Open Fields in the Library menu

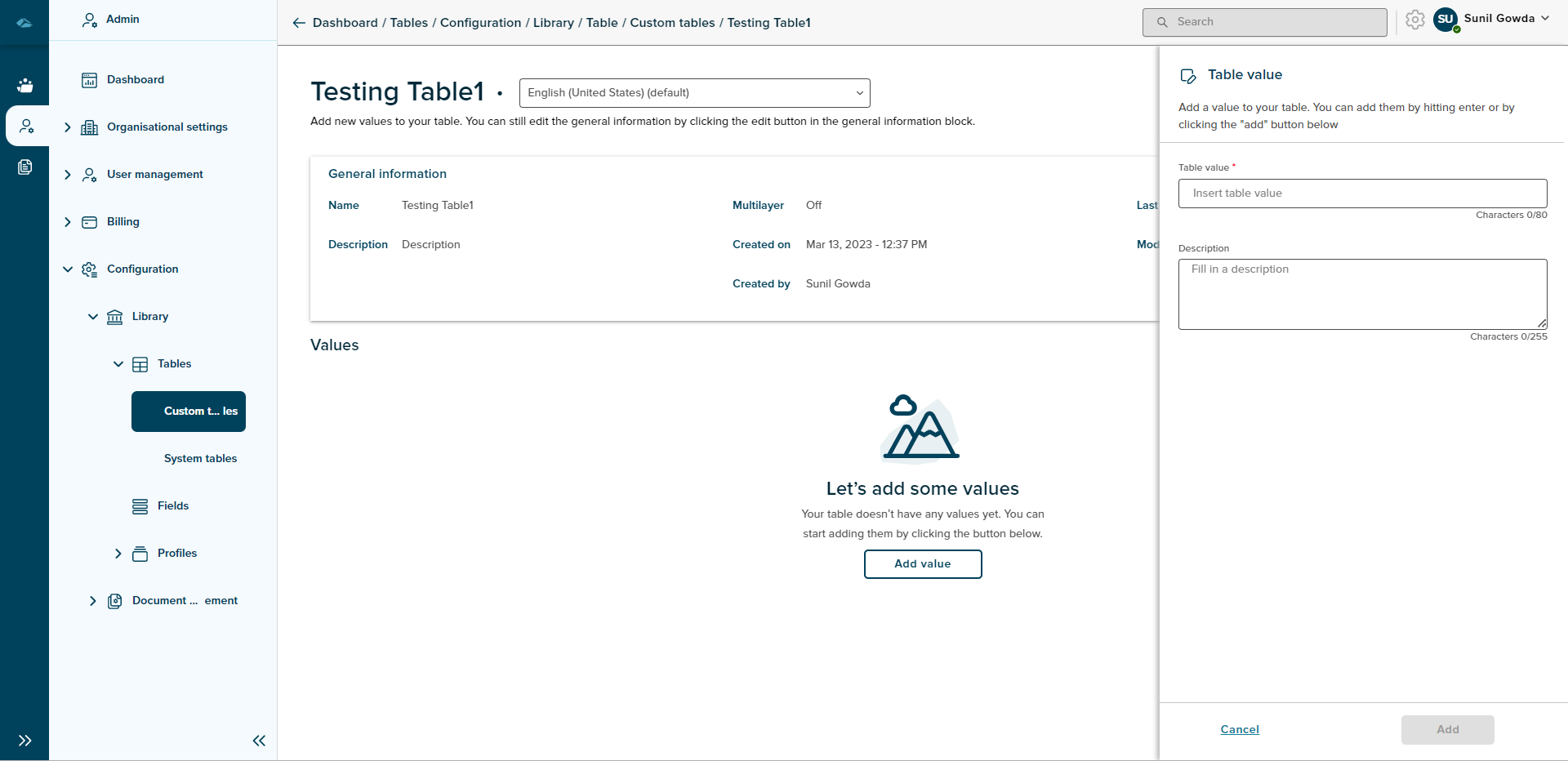(172, 506)
